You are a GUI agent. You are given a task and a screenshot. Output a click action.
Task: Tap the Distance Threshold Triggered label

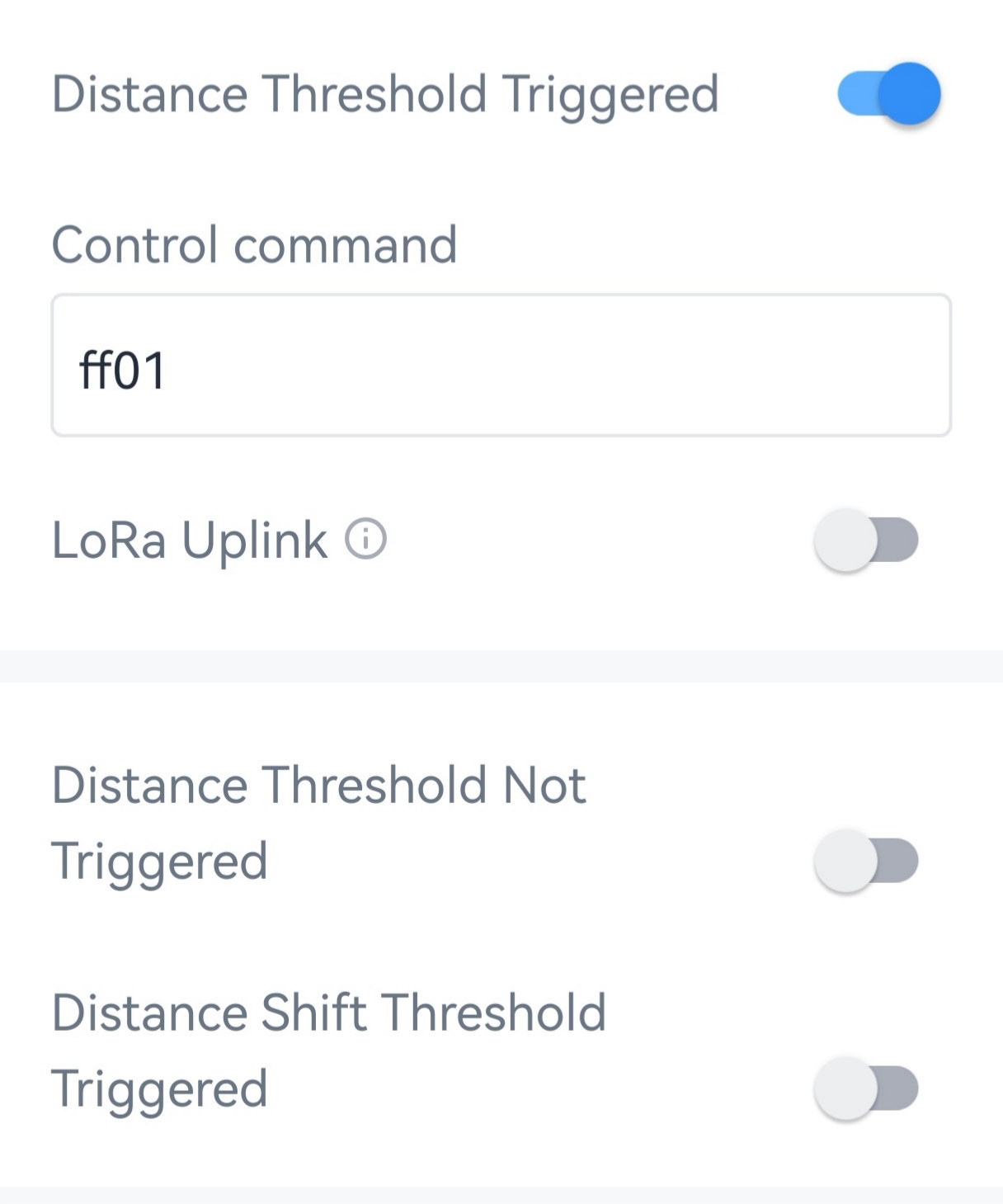(x=385, y=94)
